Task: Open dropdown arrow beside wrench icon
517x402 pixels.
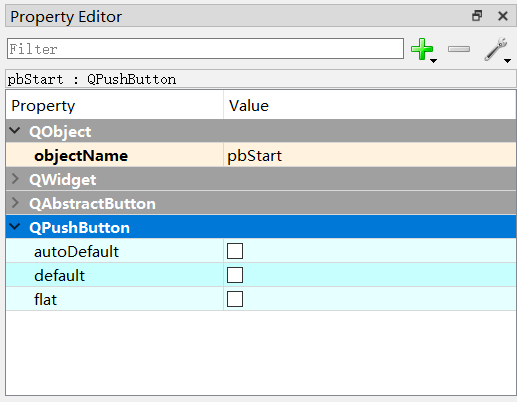Action: click(507, 61)
